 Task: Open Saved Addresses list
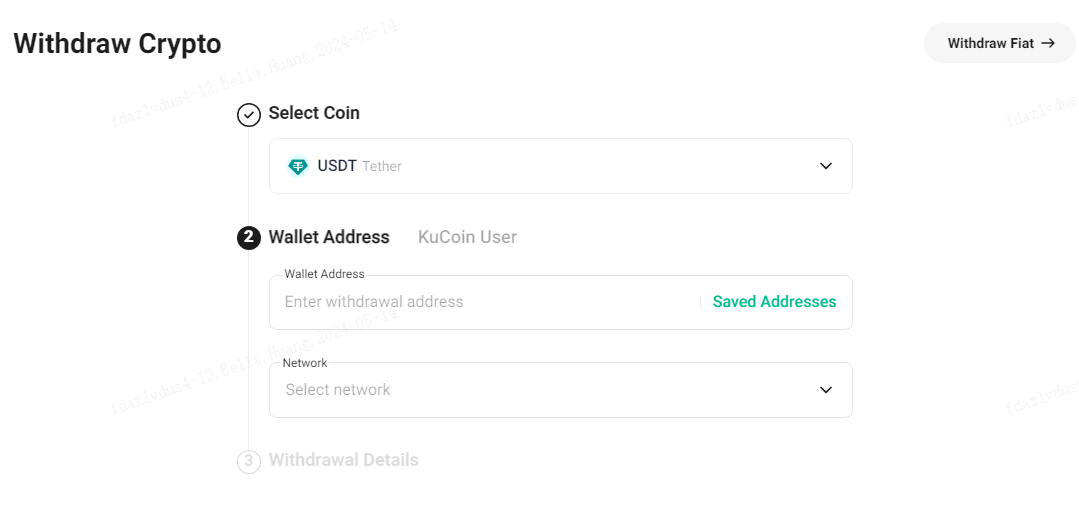(774, 302)
